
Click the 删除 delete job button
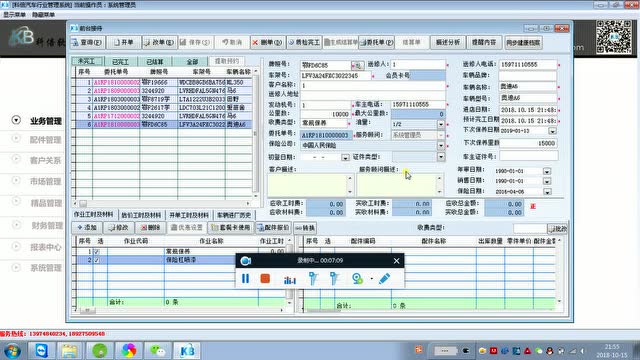[x=150, y=228]
